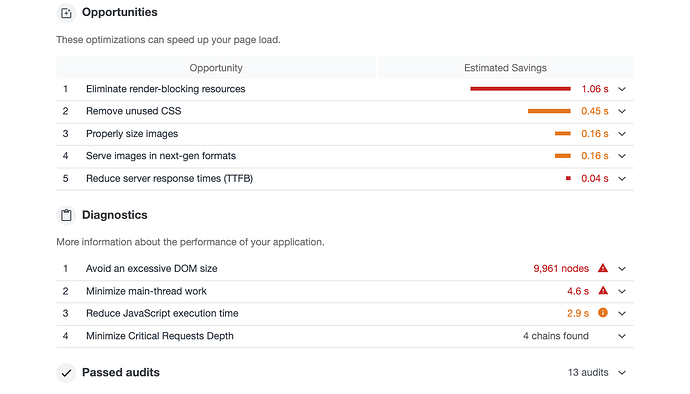
Task: Click the red warning triangle beside 4.6 s
Action: [603, 291]
